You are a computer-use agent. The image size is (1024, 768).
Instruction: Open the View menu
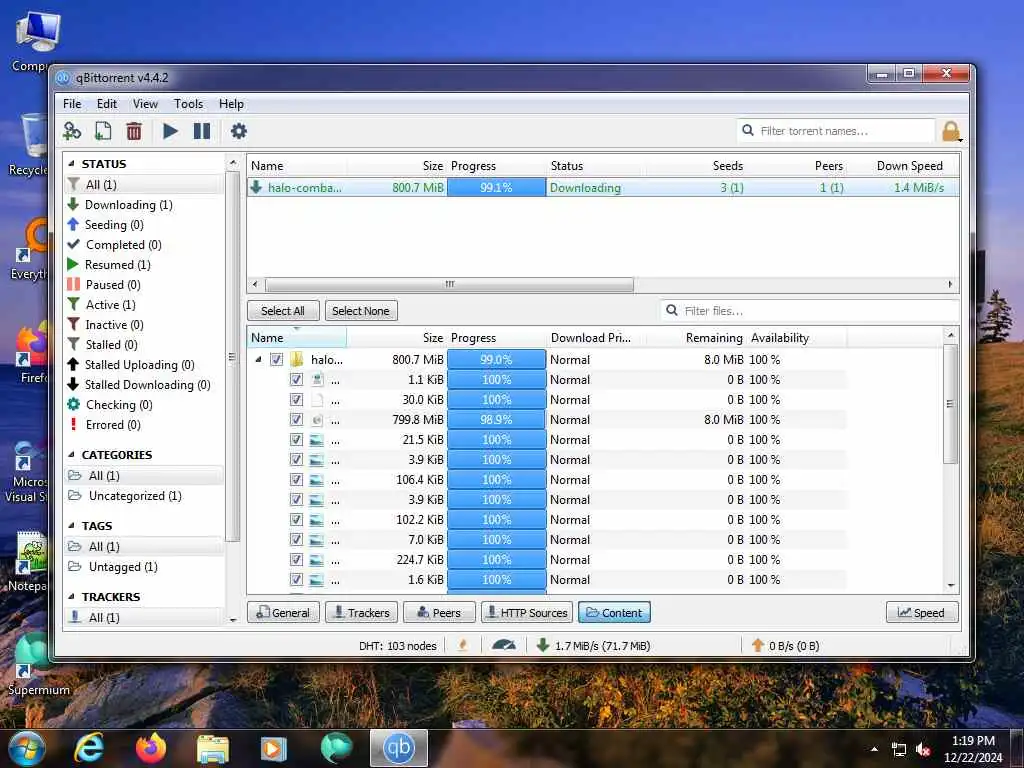[x=145, y=104]
